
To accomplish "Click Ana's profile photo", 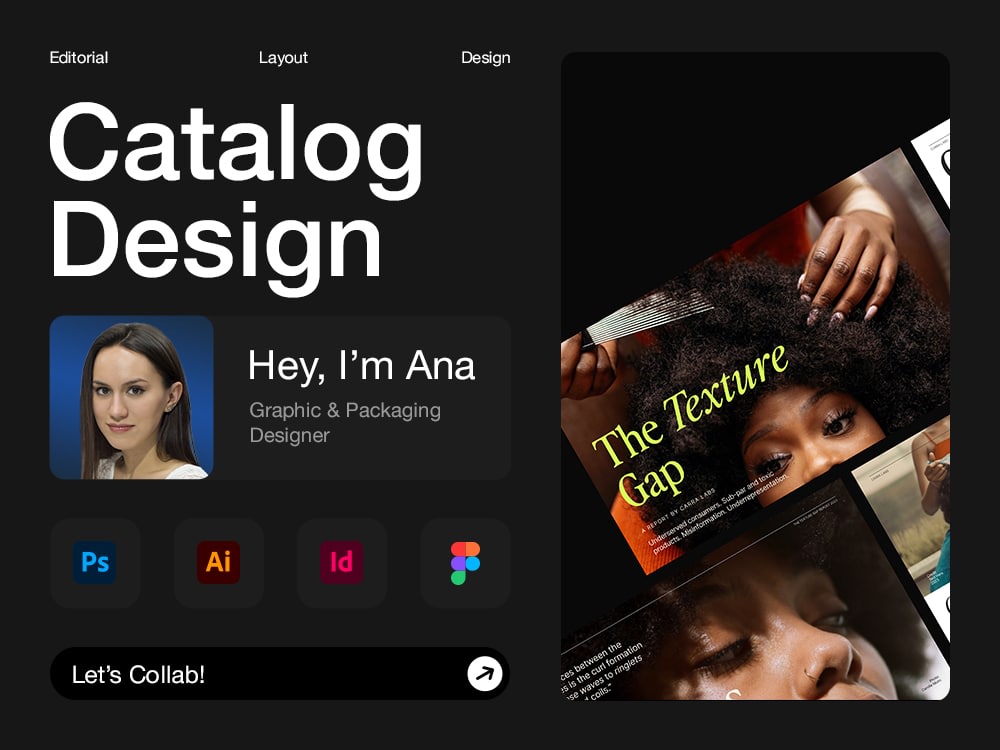I will 131,397.
